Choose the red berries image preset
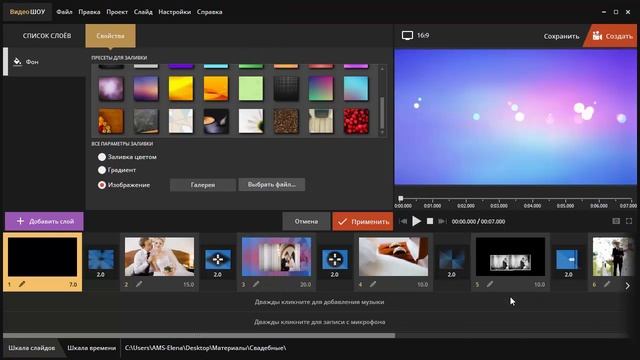 point(356,121)
